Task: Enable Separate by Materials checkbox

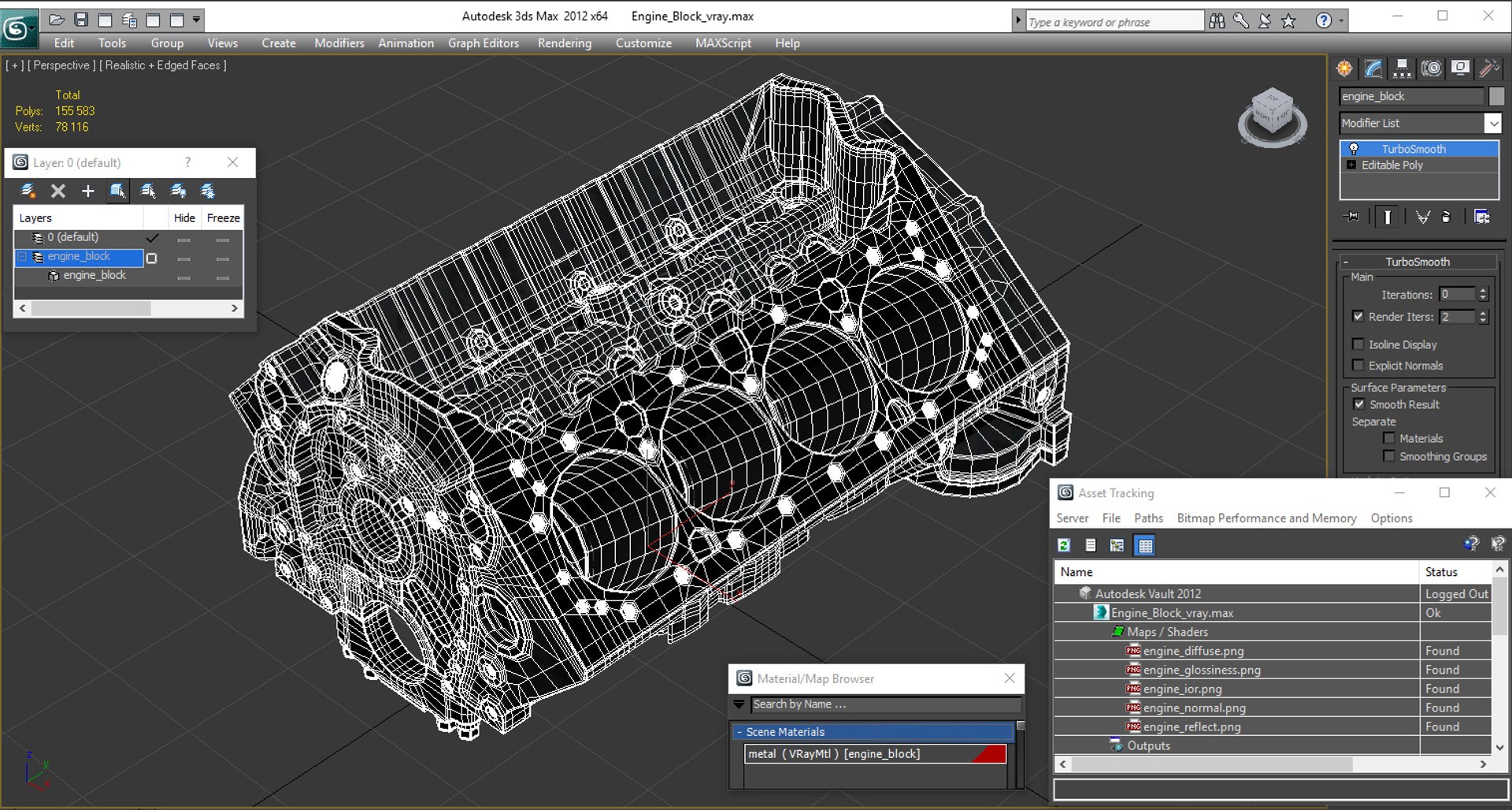Action: point(1389,438)
